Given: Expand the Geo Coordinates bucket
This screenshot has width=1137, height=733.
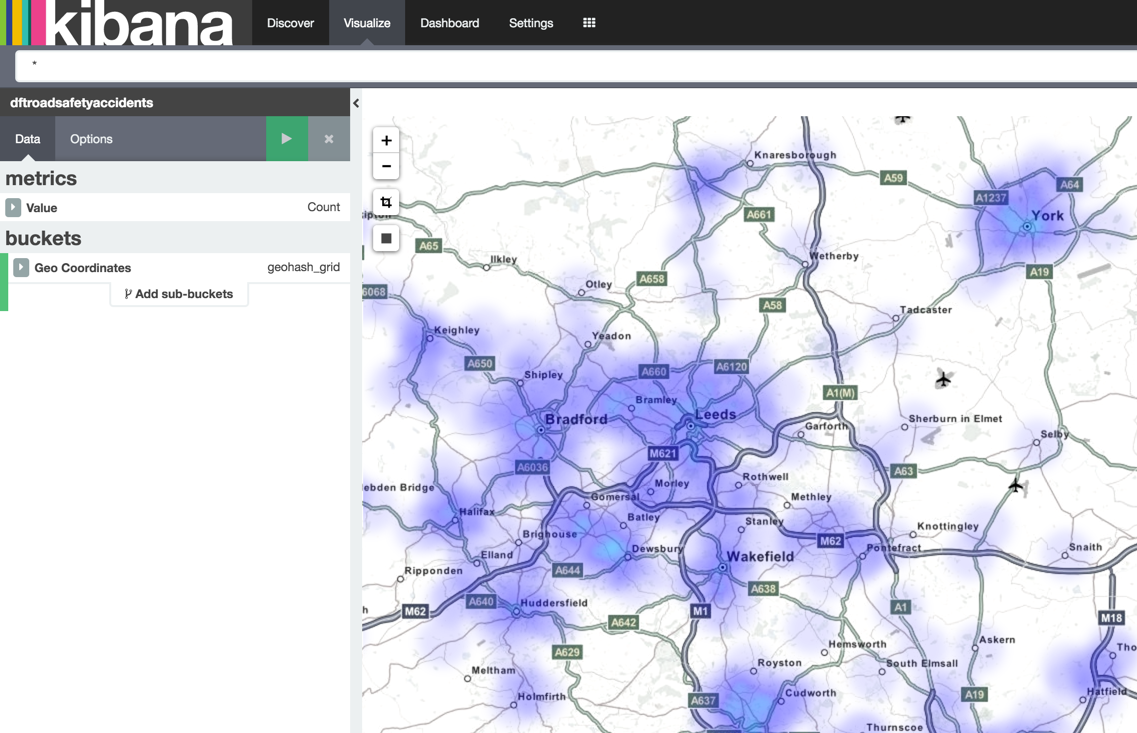Looking at the screenshot, I should (21, 267).
